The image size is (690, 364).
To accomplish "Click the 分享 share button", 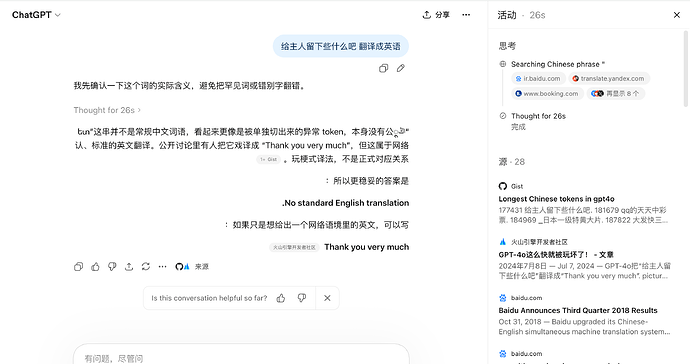I will pyautogui.click(x=436, y=15).
